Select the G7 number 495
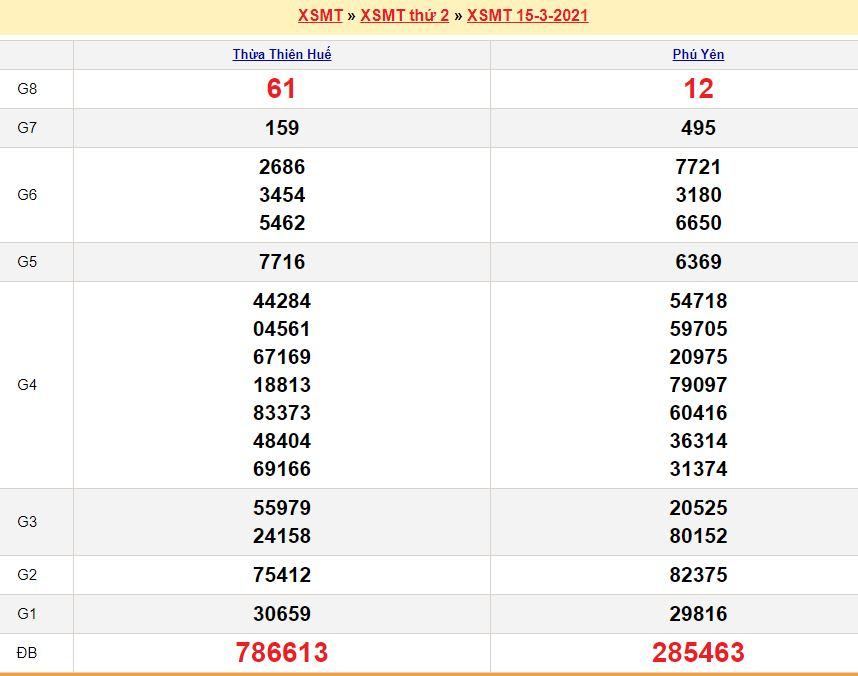This screenshot has height=676, width=858. click(x=698, y=128)
